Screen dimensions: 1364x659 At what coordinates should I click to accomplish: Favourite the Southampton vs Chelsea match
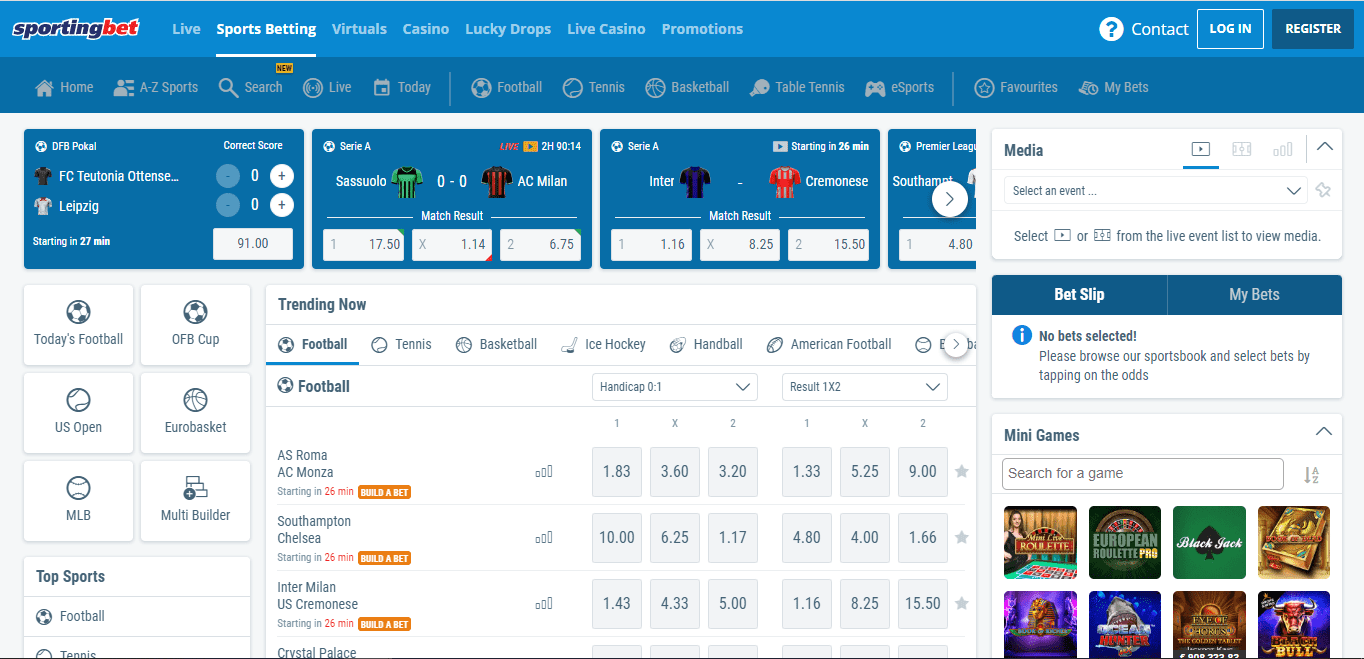(962, 538)
